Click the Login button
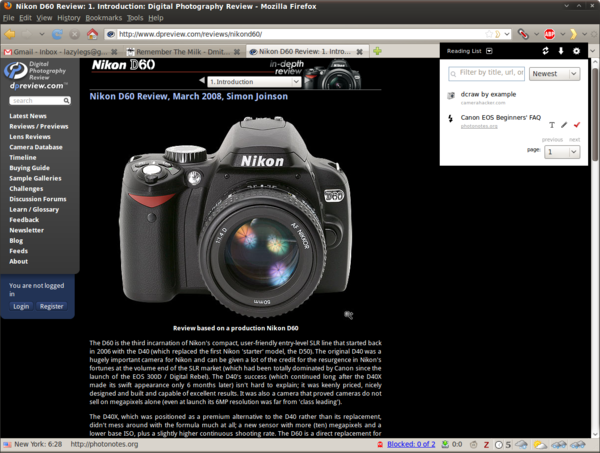The image size is (600, 453). 21,306
